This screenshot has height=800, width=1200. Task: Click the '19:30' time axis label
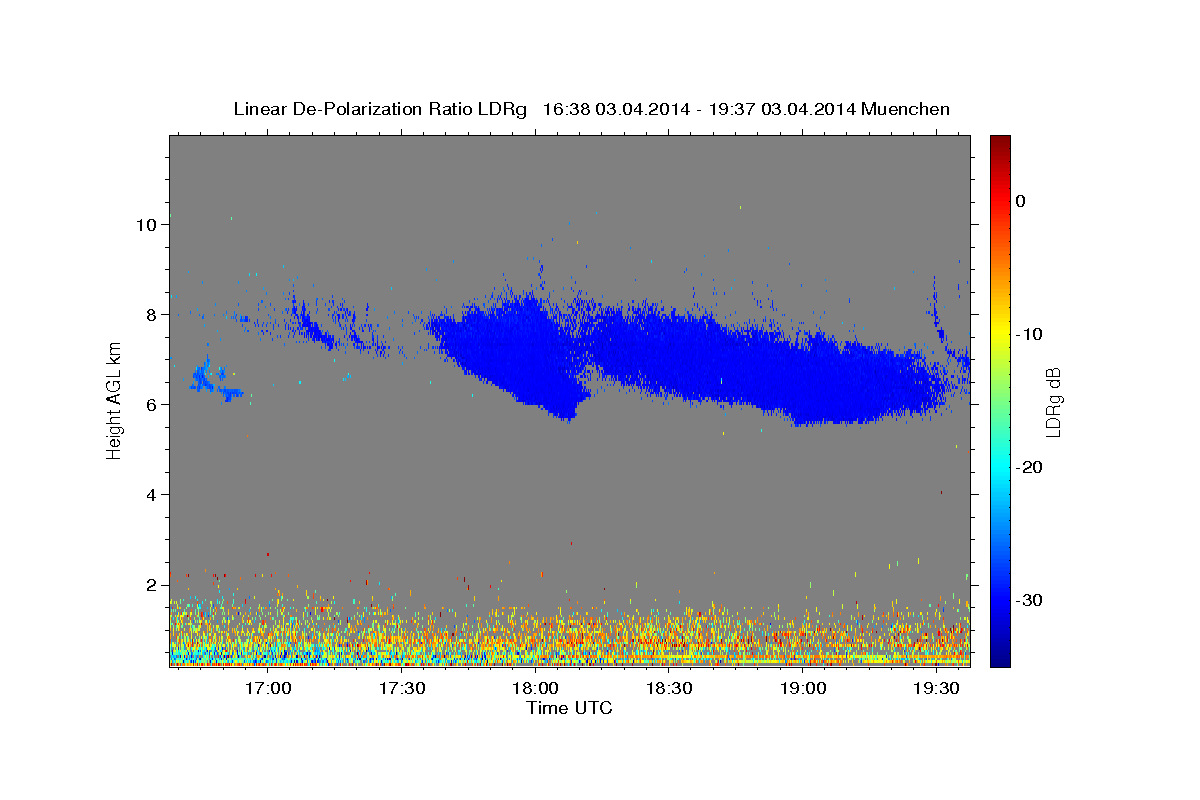coord(936,689)
